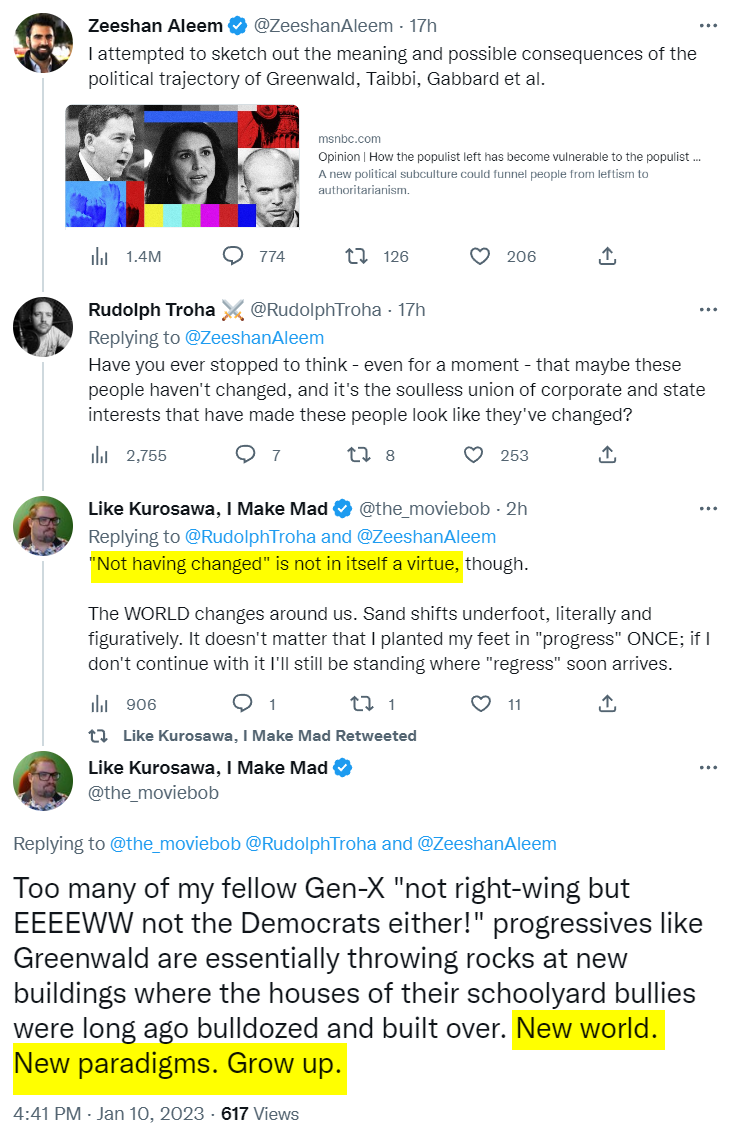The image size is (733, 1147).
Task: Open more options on the Gen-X tweet
Action: coord(708,768)
